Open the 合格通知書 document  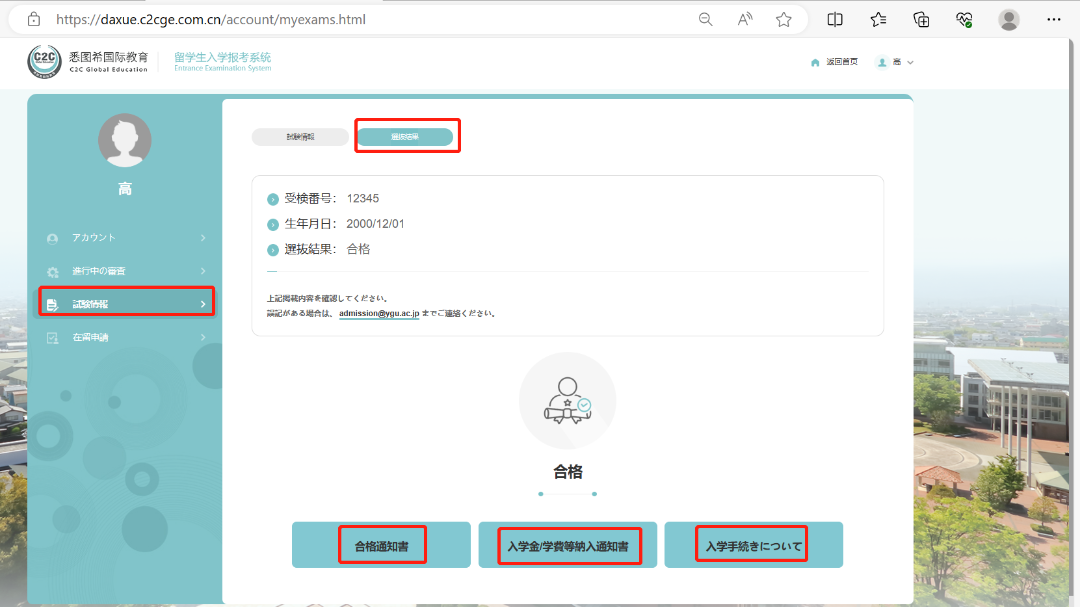[381, 545]
